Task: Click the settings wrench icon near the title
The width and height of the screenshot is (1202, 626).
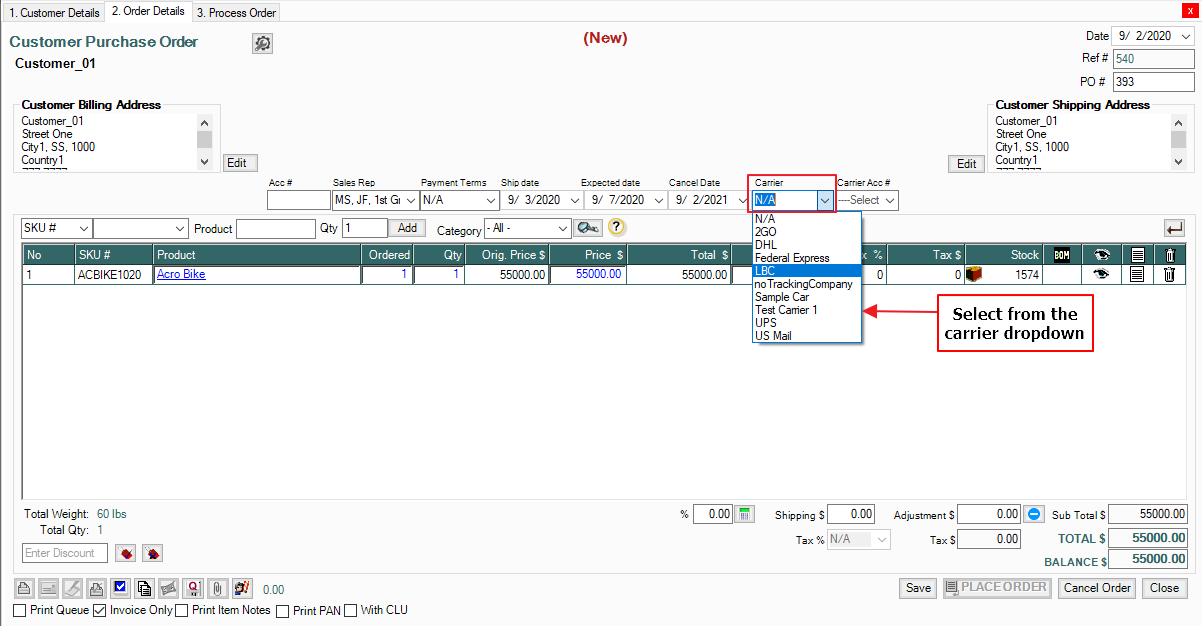Action: [x=262, y=43]
